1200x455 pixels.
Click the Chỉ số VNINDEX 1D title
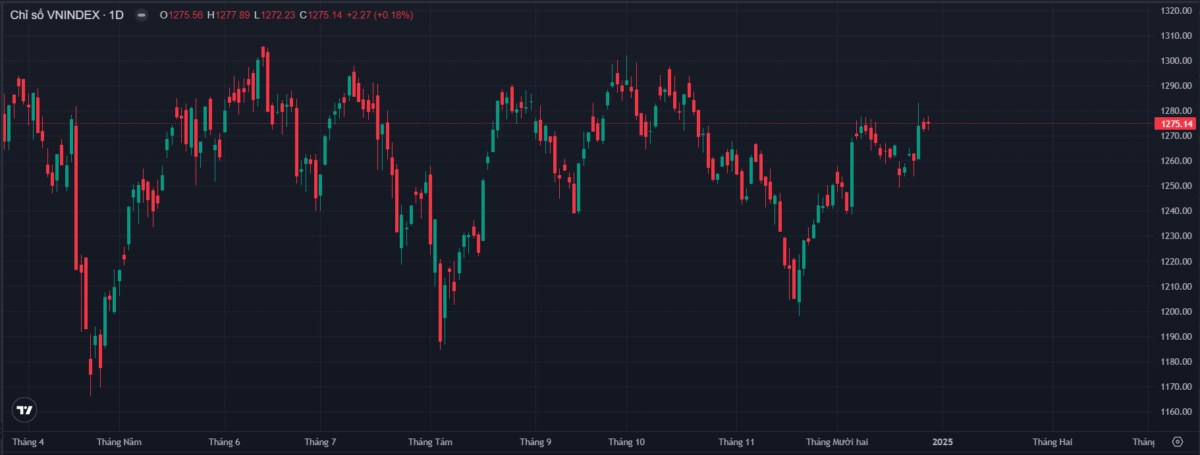(67, 15)
